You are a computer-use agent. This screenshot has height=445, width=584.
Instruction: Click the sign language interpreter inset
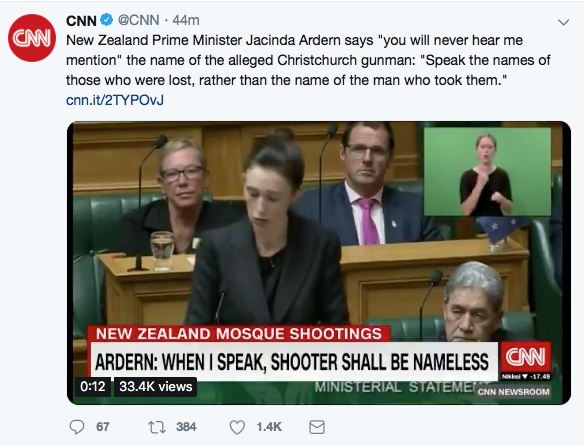pos(487,172)
